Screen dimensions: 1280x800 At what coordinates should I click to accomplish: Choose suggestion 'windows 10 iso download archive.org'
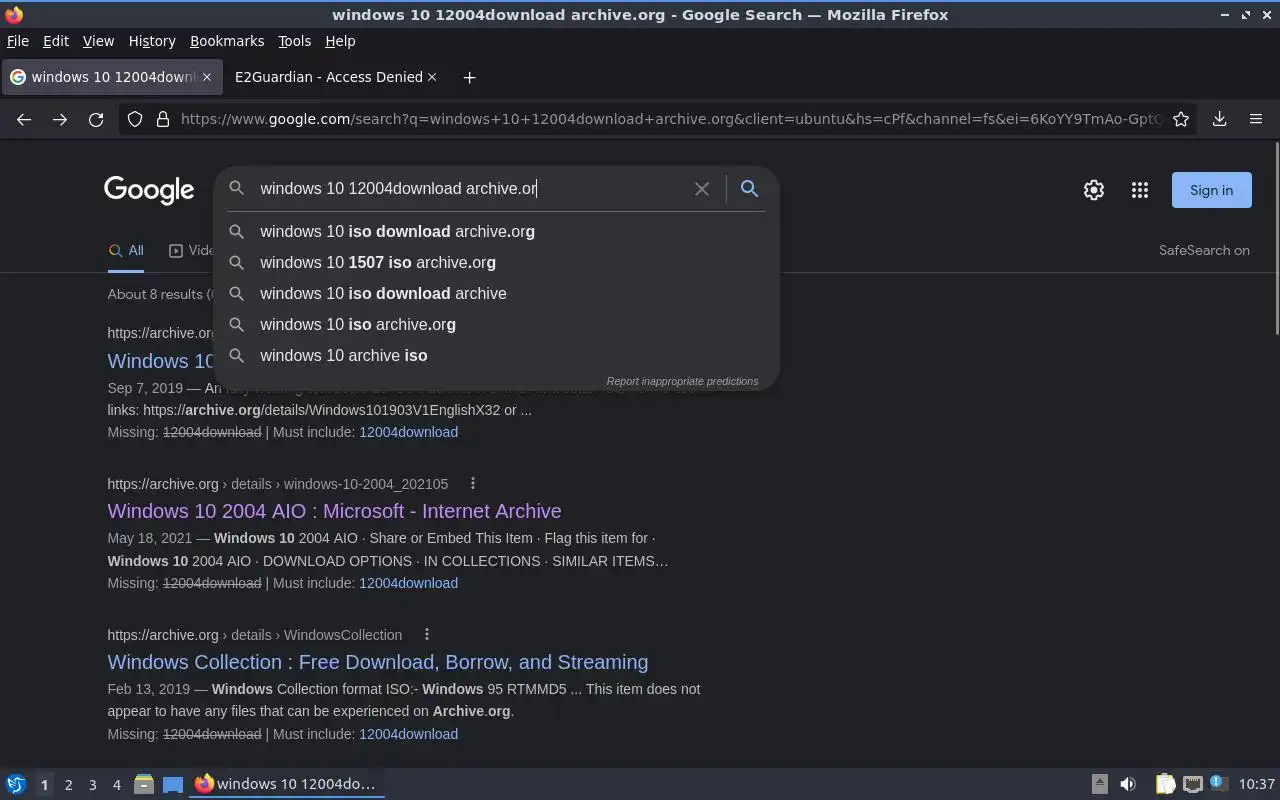click(x=497, y=231)
